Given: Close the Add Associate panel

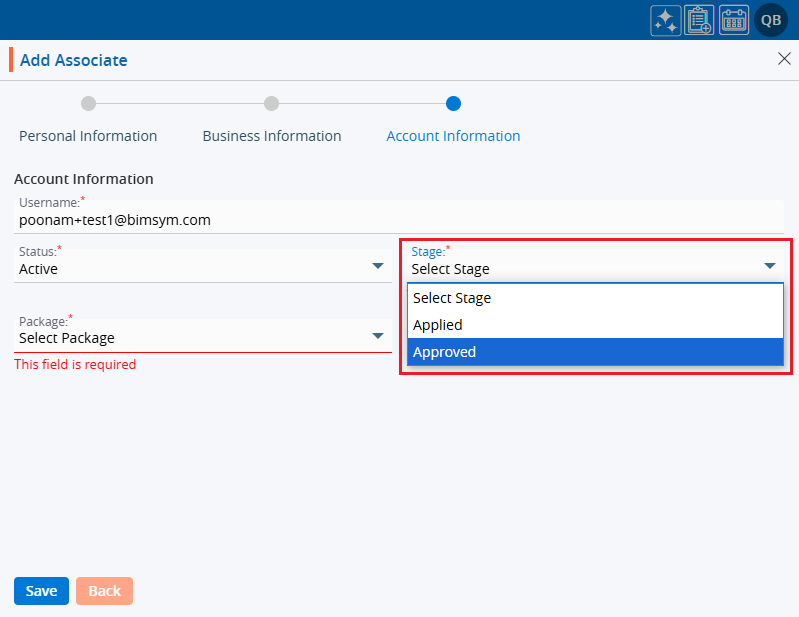Looking at the screenshot, I should (784, 59).
